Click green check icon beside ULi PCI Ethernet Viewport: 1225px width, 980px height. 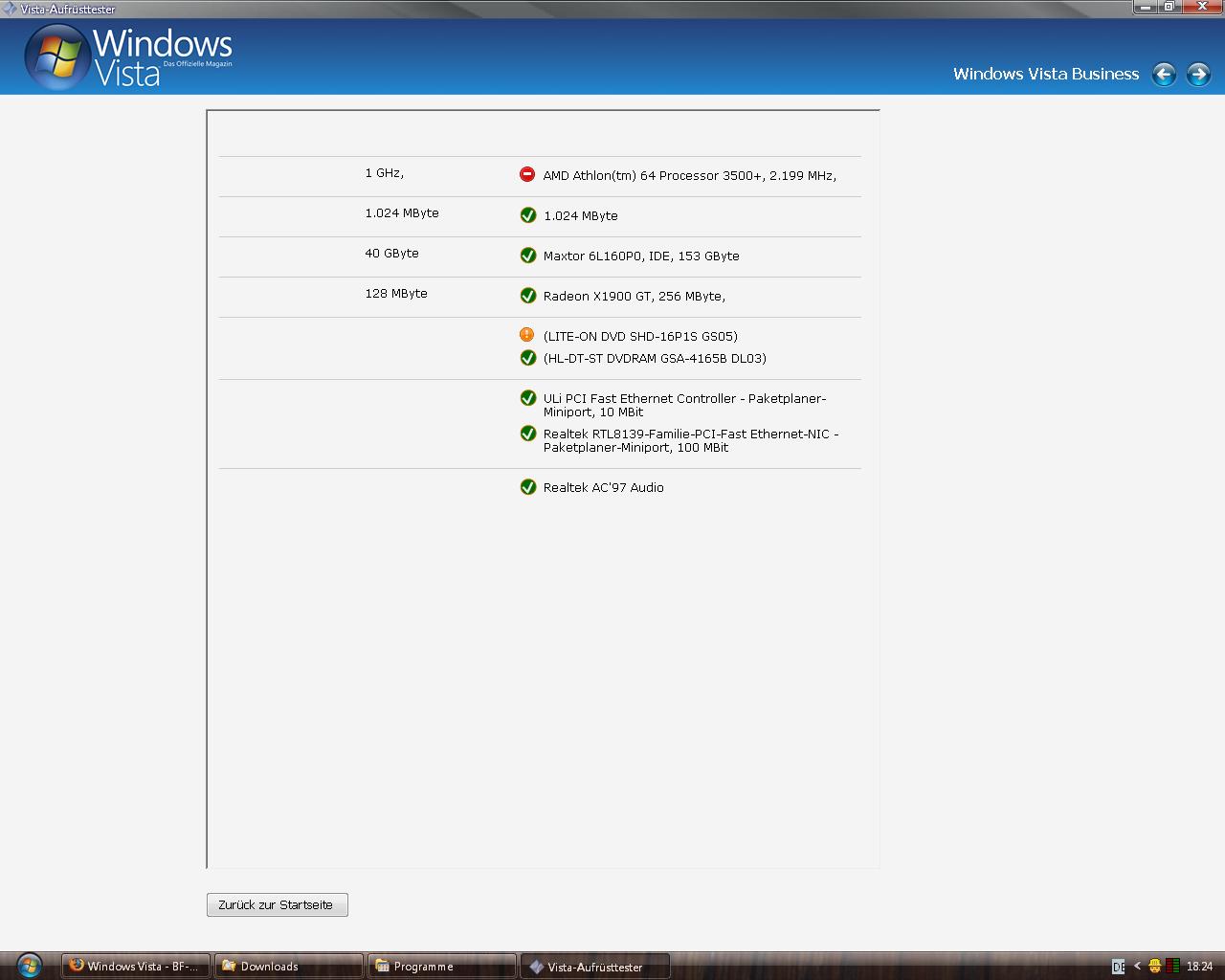point(527,397)
